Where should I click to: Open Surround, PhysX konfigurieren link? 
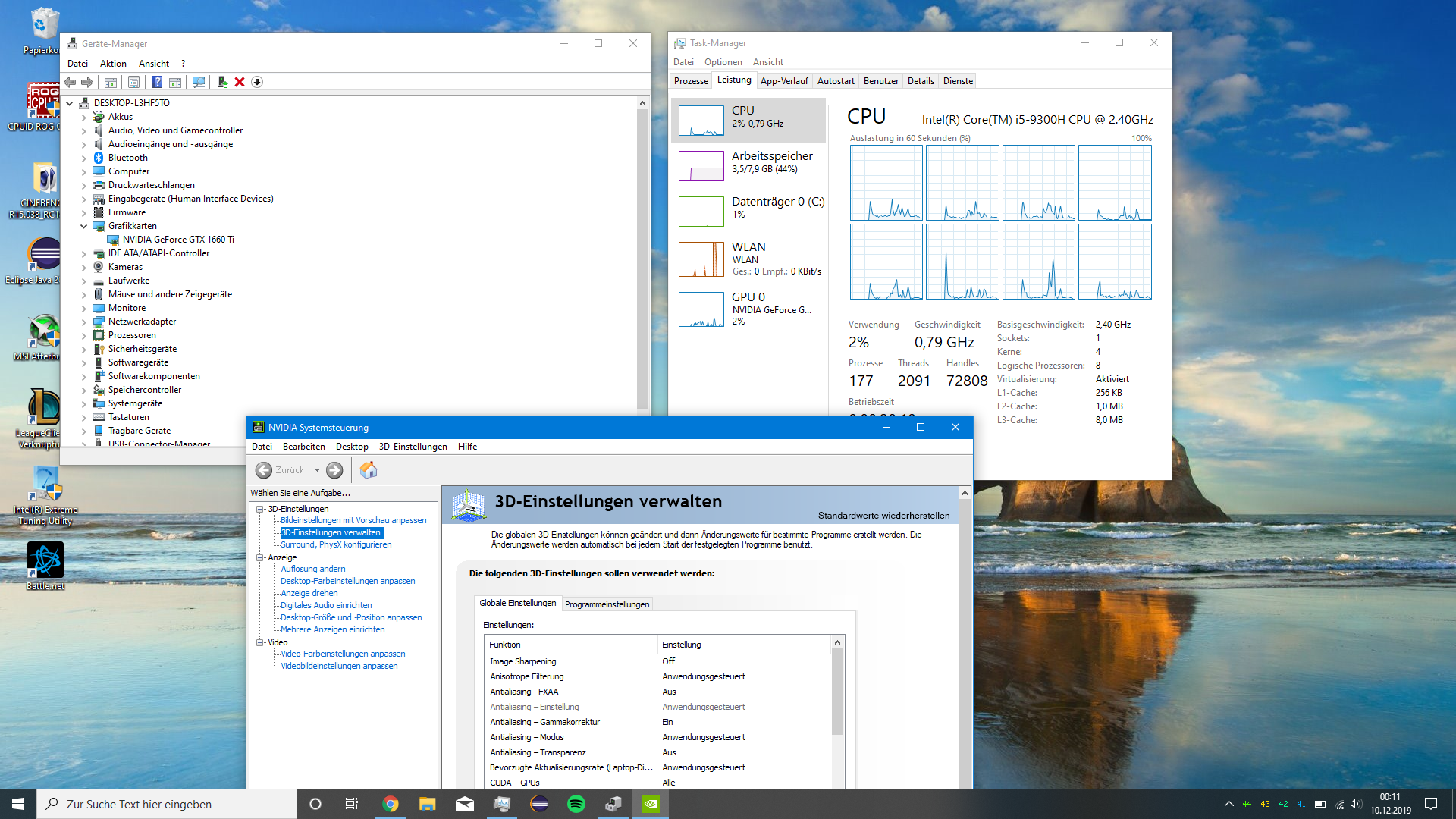pos(336,544)
